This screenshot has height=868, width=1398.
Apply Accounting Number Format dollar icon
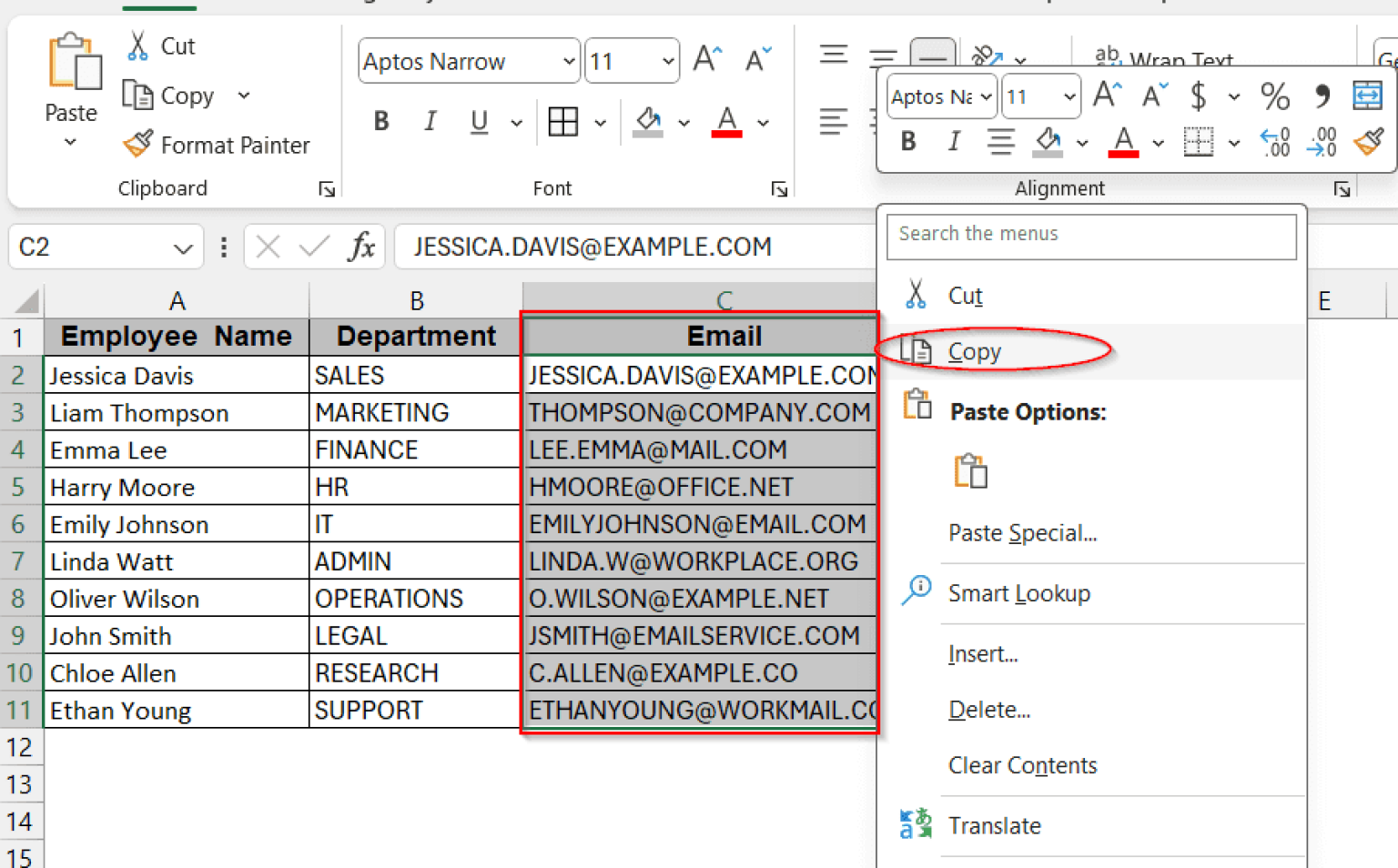pos(1200,95)
